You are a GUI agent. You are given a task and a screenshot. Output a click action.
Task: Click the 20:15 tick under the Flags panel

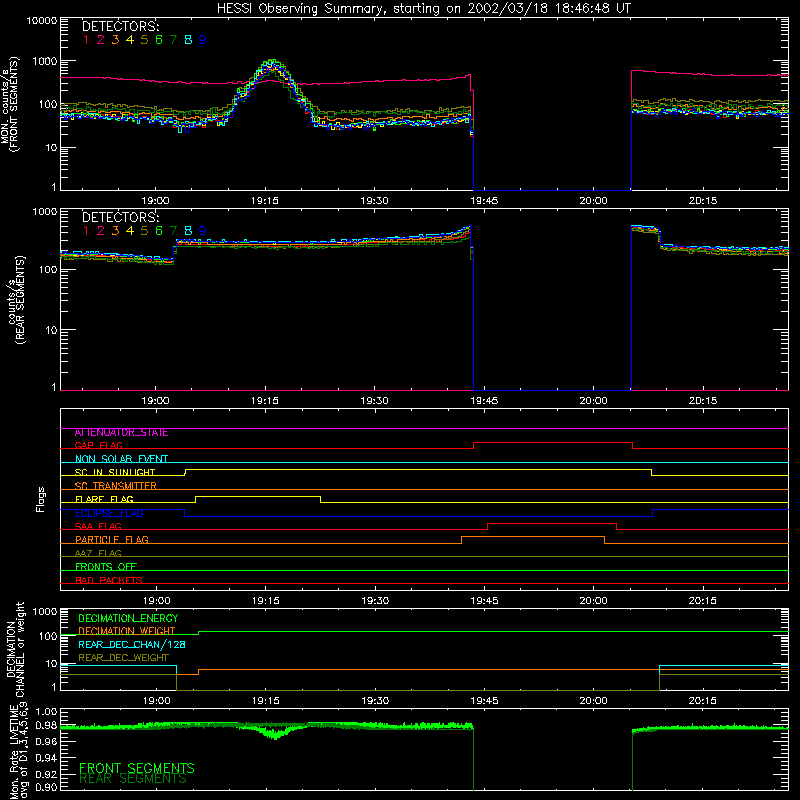(x=703, y=601)
